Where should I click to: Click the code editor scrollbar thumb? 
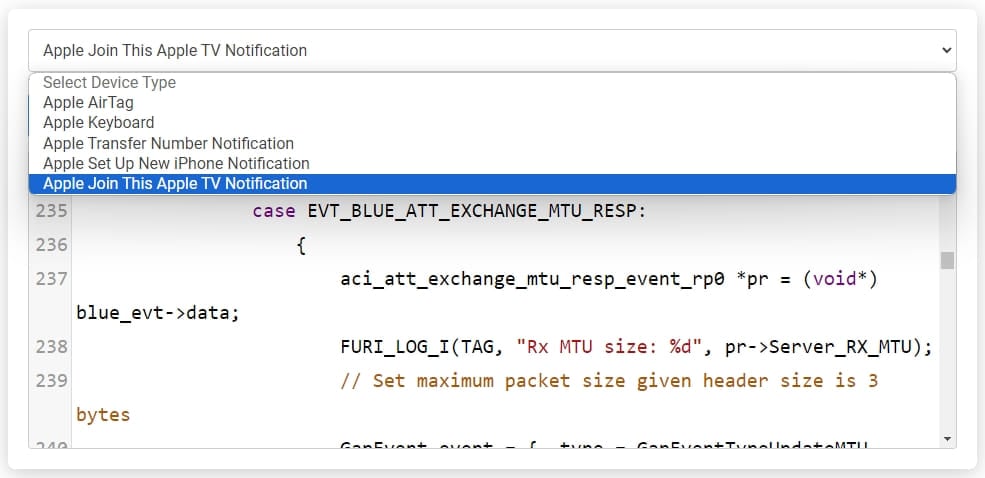click(947, 261)
